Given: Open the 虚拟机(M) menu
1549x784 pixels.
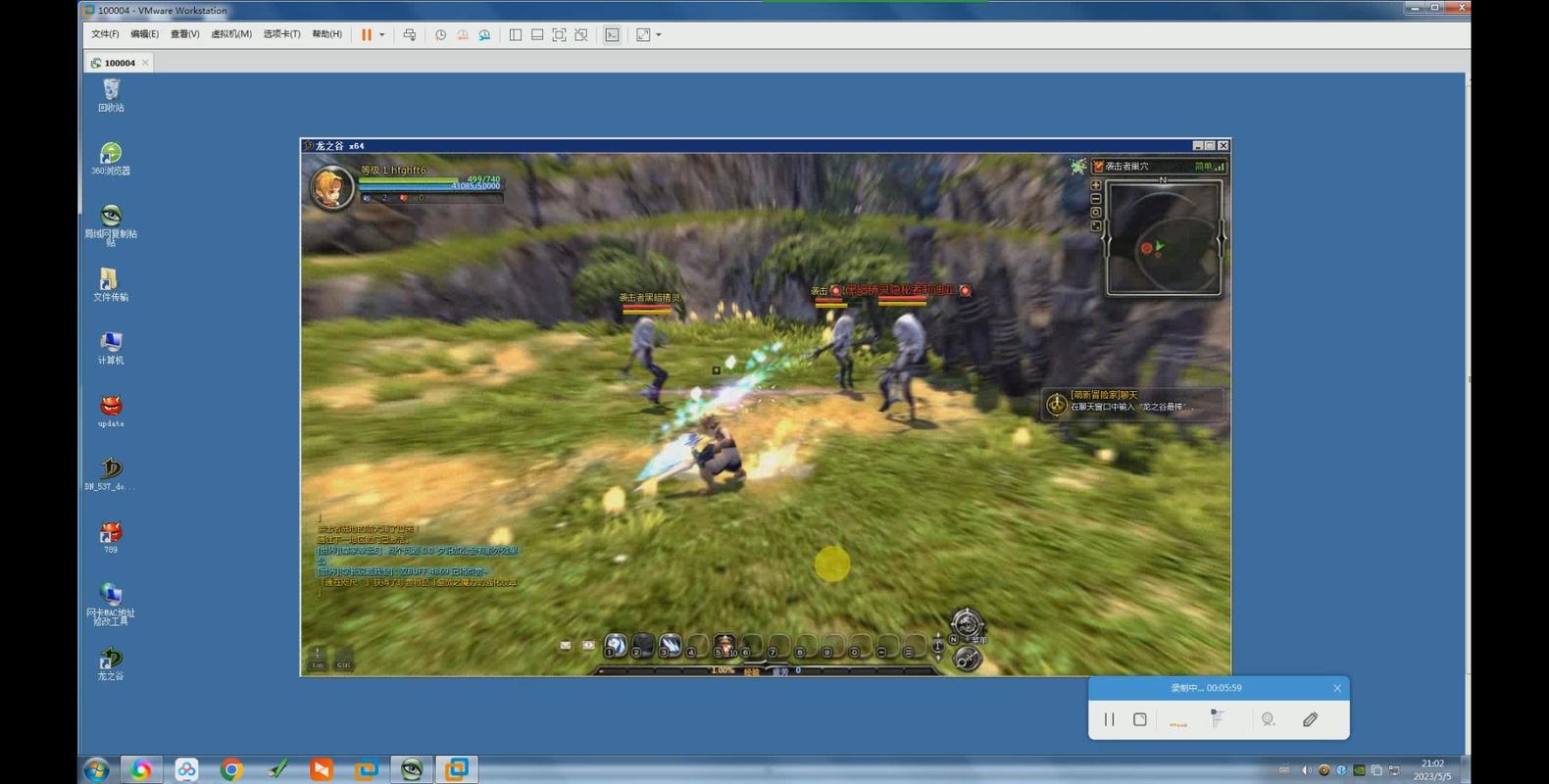Looking at the screenshot, I should 231,34.
